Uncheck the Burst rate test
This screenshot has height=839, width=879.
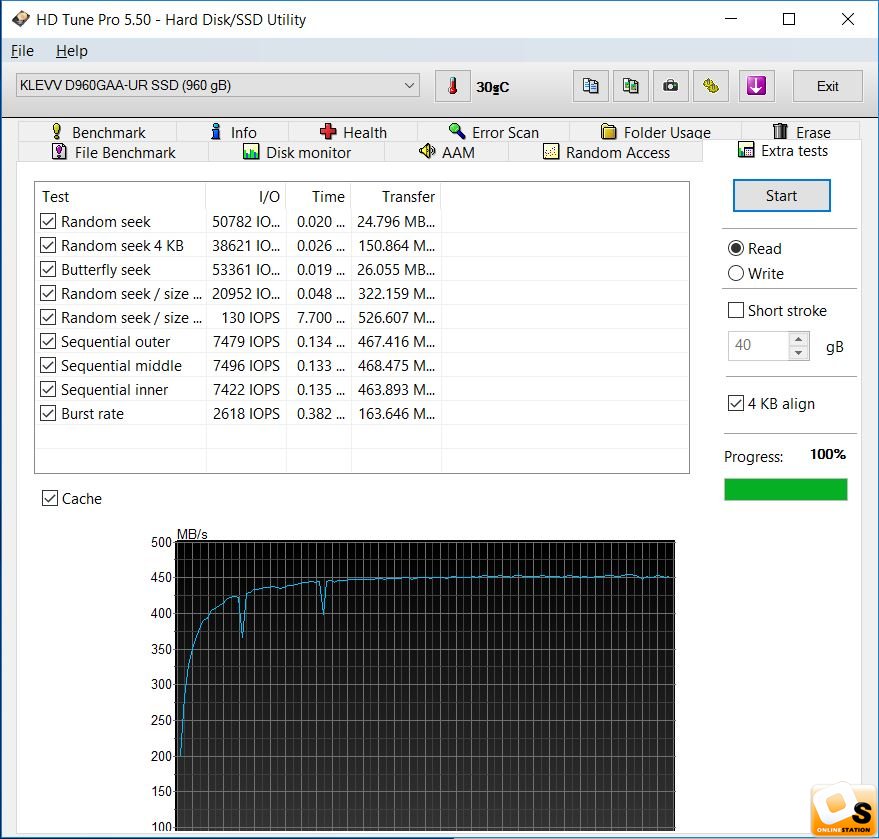[x=48, y=414]
